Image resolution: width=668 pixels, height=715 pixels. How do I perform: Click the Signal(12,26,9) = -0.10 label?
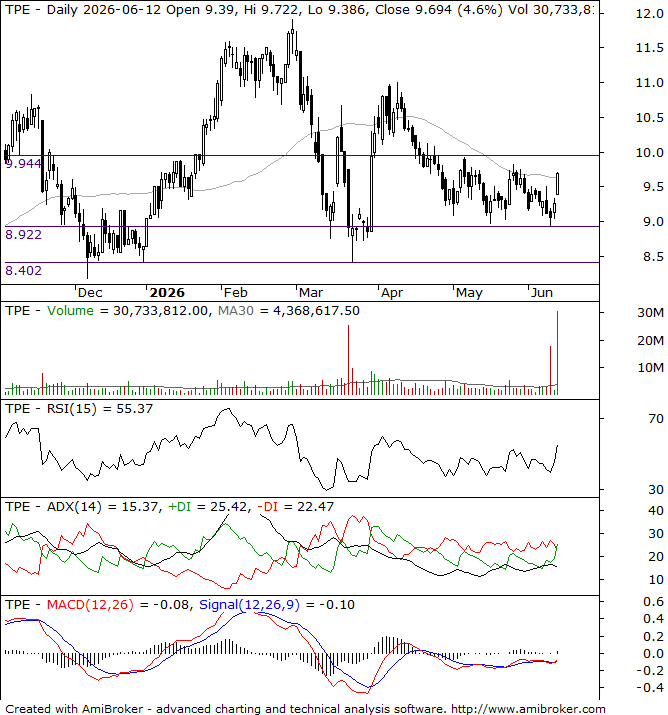pyautogui.click(x=277, y=605)
